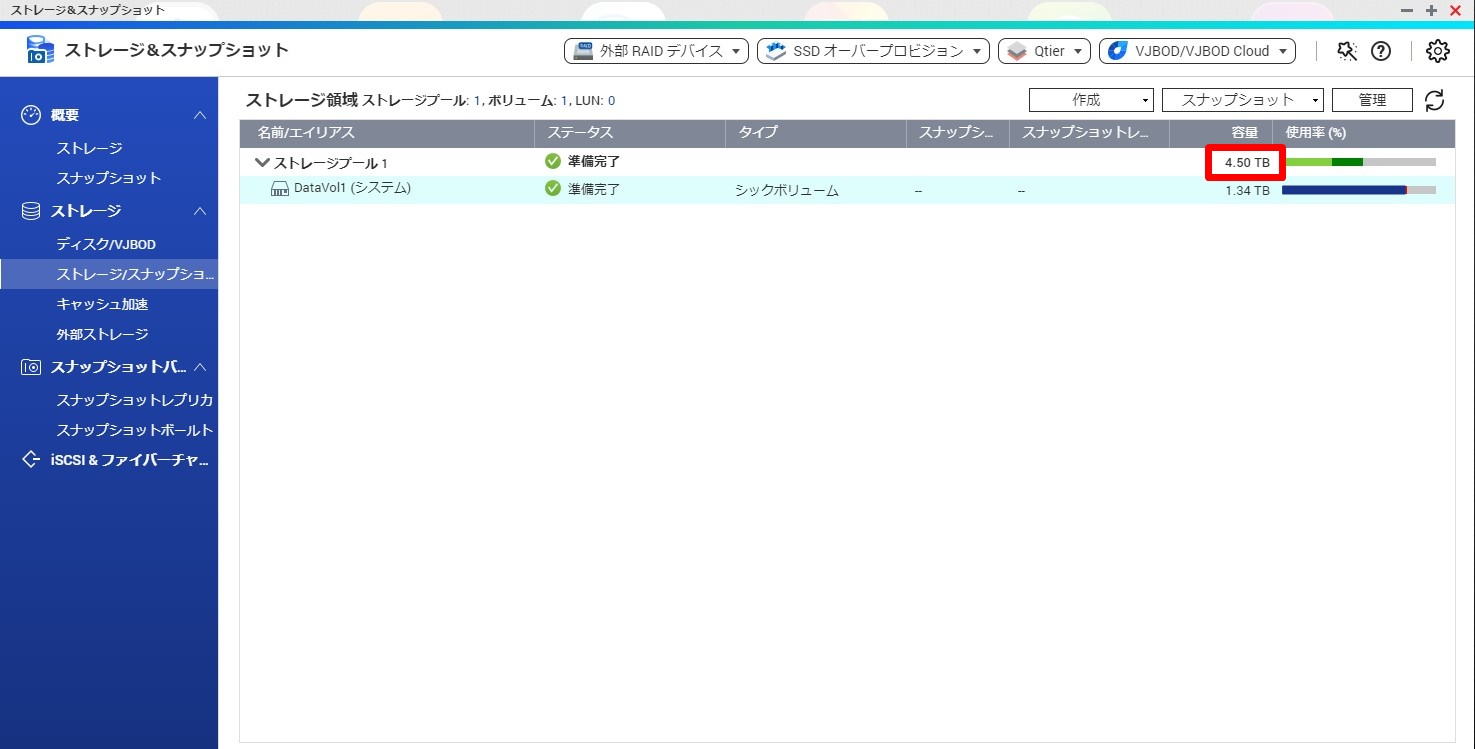
Task: Click the ストレージ database stack icon
Action: [31, 211]
